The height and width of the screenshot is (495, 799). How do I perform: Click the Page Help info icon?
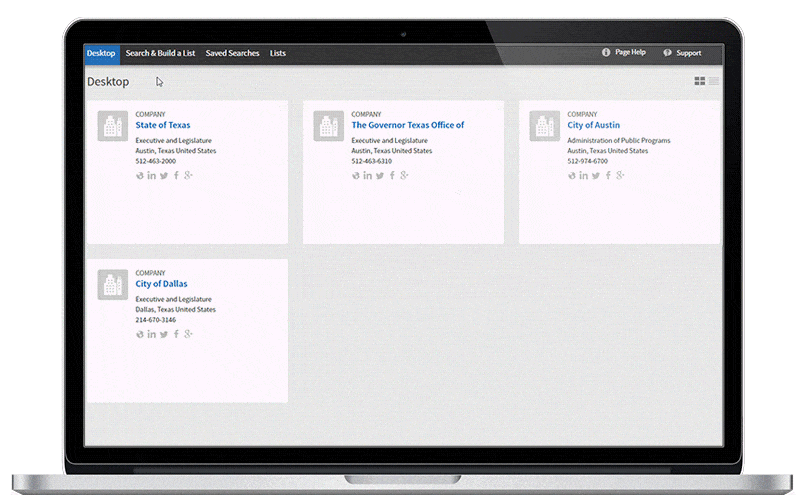[x=606, y=52]
